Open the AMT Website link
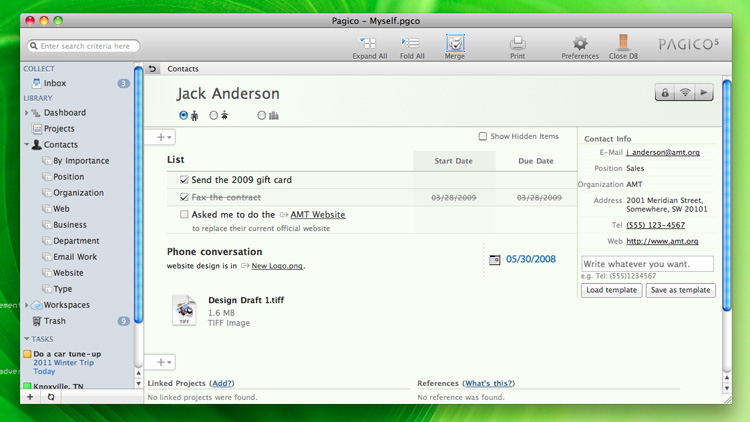The width and height of the screenshot is (750, 422). pyautogui.click(x=318, y=215)
